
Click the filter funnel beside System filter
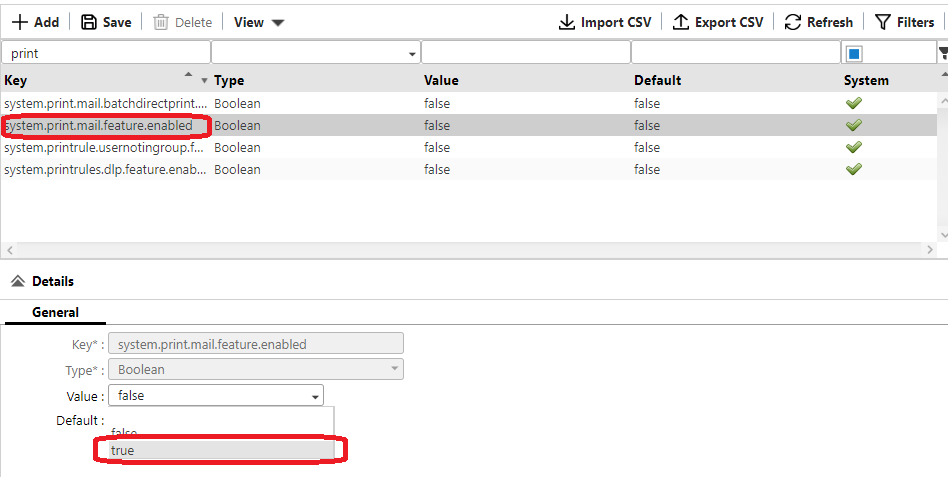point(942,53)
